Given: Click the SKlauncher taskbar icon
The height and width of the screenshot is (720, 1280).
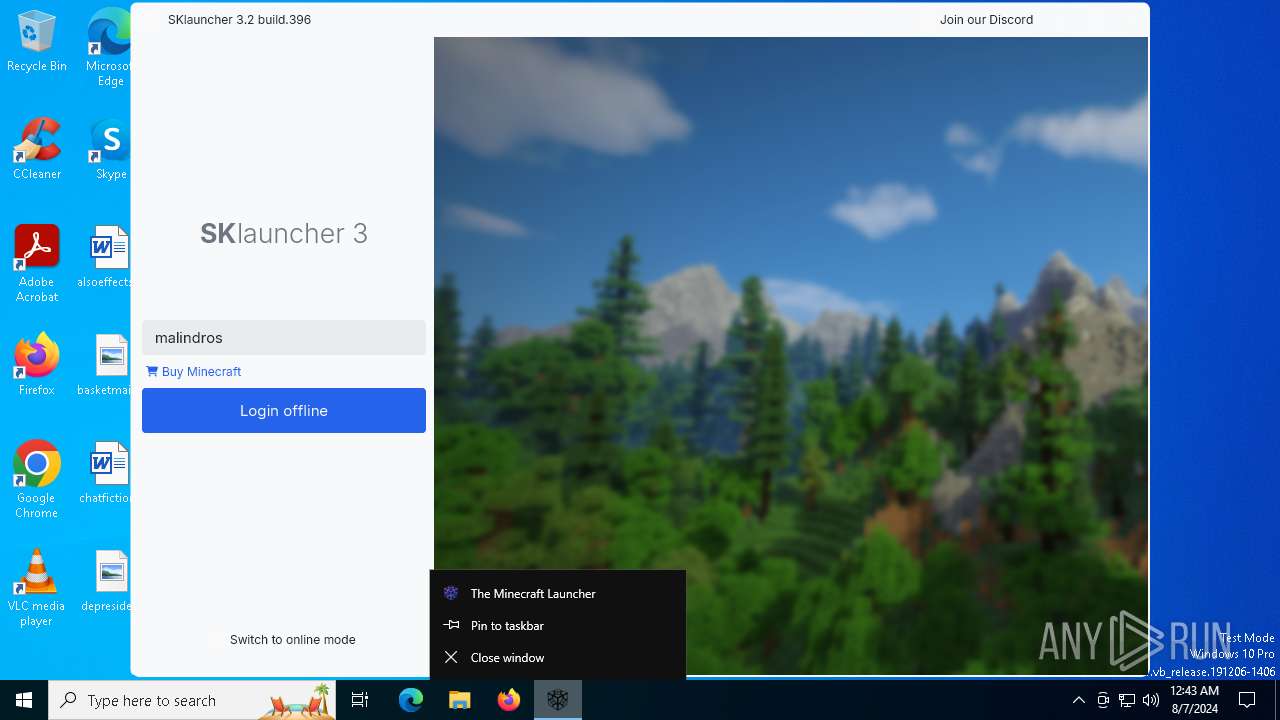Looking at the screenshot, I should [x=558, y=700].
